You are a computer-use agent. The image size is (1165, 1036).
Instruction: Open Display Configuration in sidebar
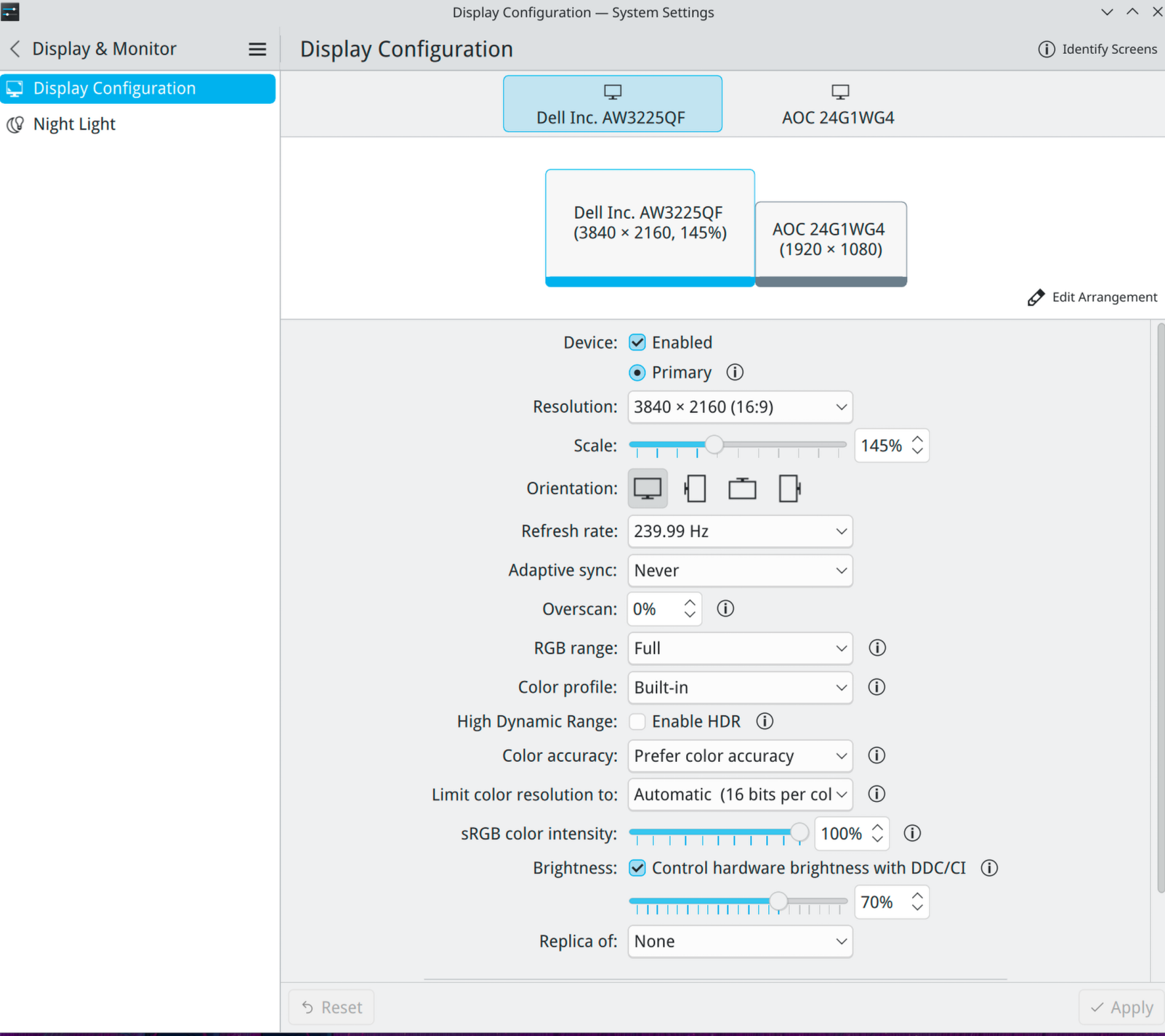[x=138, y=89]
